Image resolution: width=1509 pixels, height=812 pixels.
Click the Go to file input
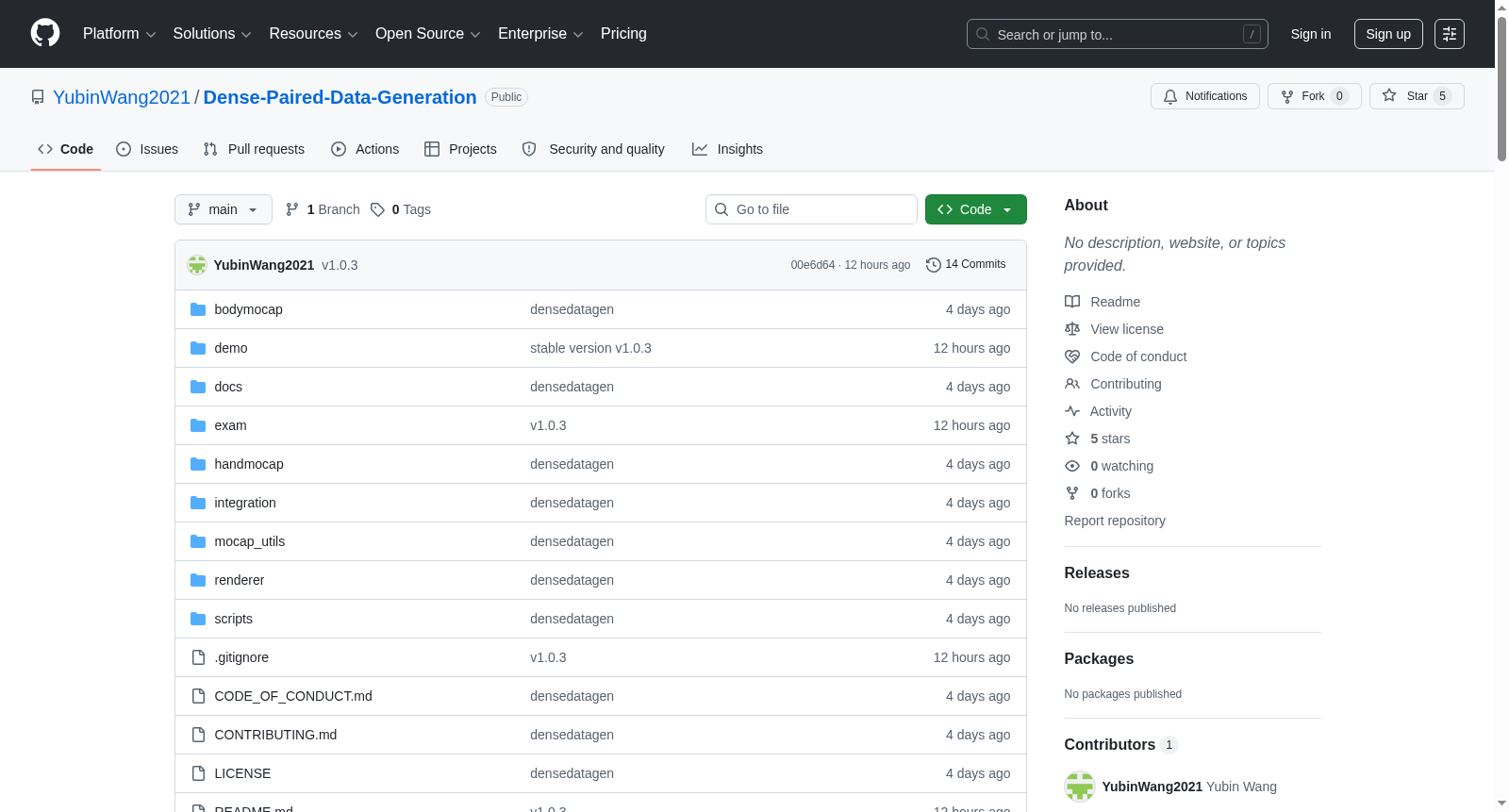coord(811,209)
